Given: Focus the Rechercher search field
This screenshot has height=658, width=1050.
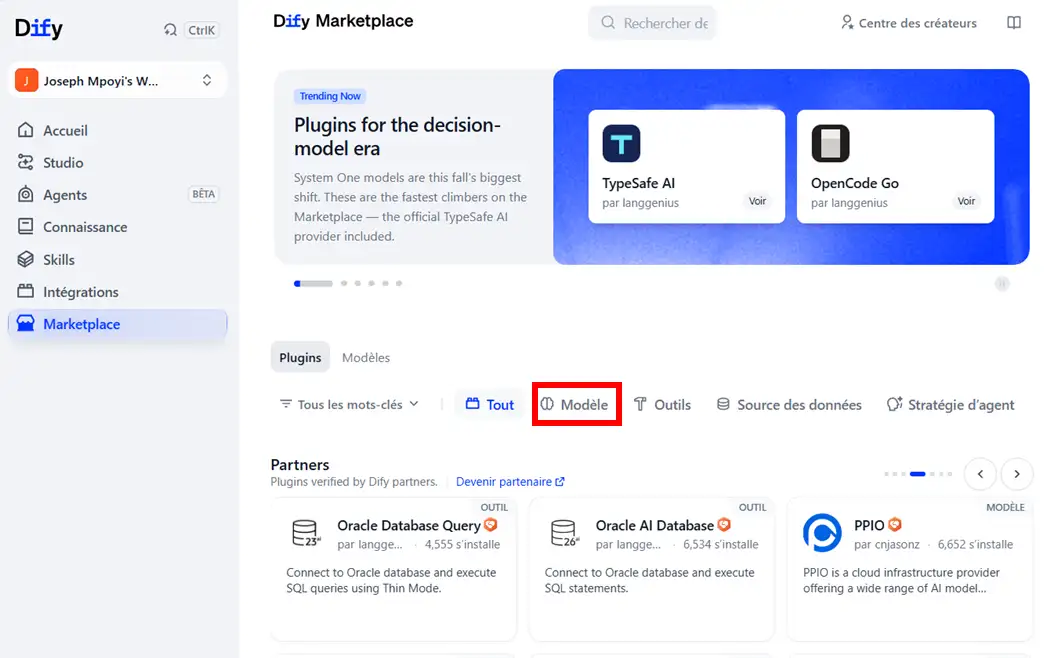Looking at the screenshot, I should point(652,23).
